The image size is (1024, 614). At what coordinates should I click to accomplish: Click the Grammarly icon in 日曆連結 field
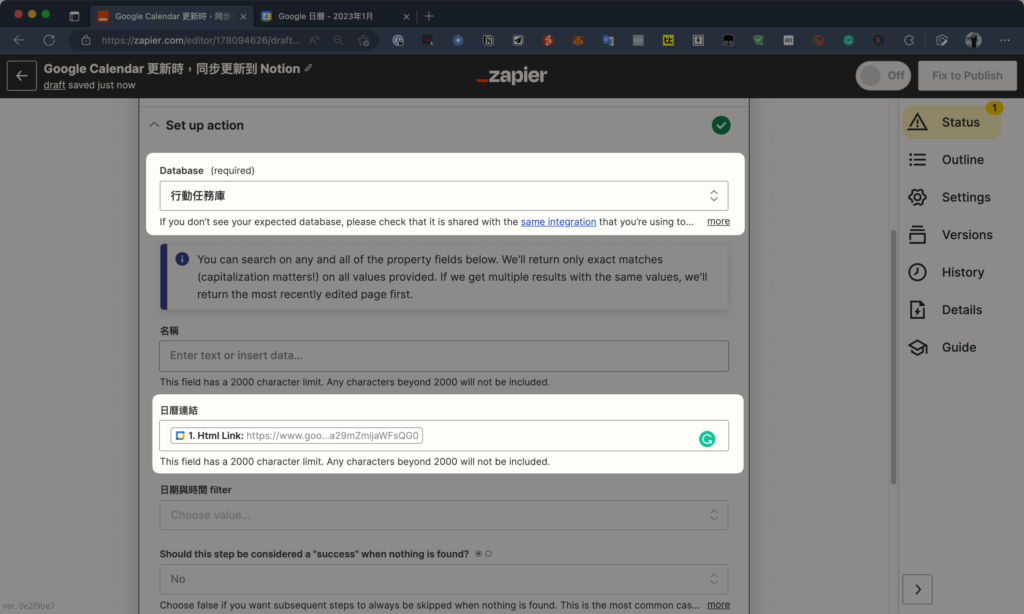tap(707, 439)
